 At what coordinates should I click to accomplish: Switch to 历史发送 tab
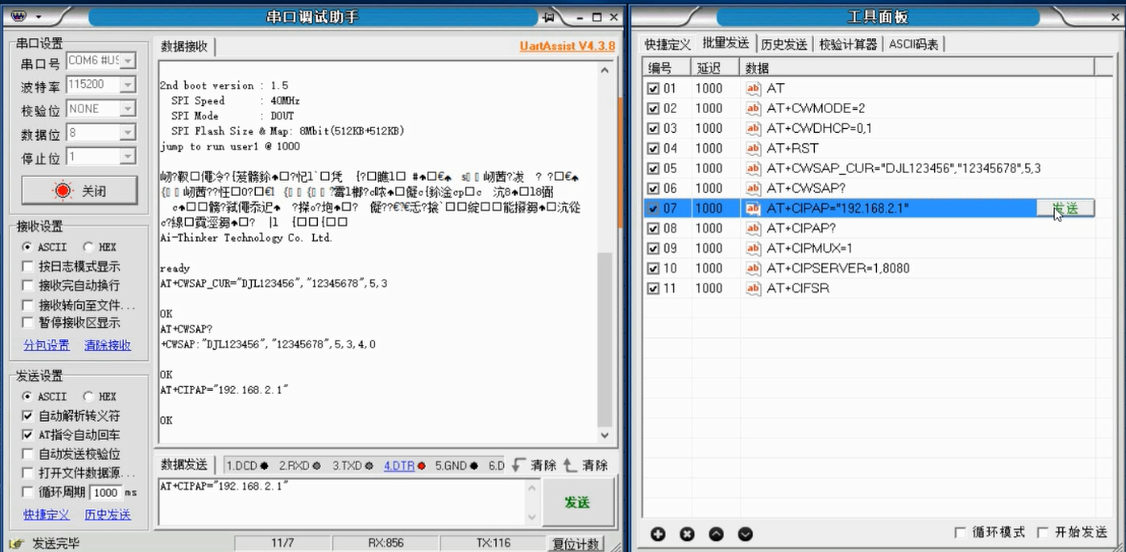tap(783, 45)
